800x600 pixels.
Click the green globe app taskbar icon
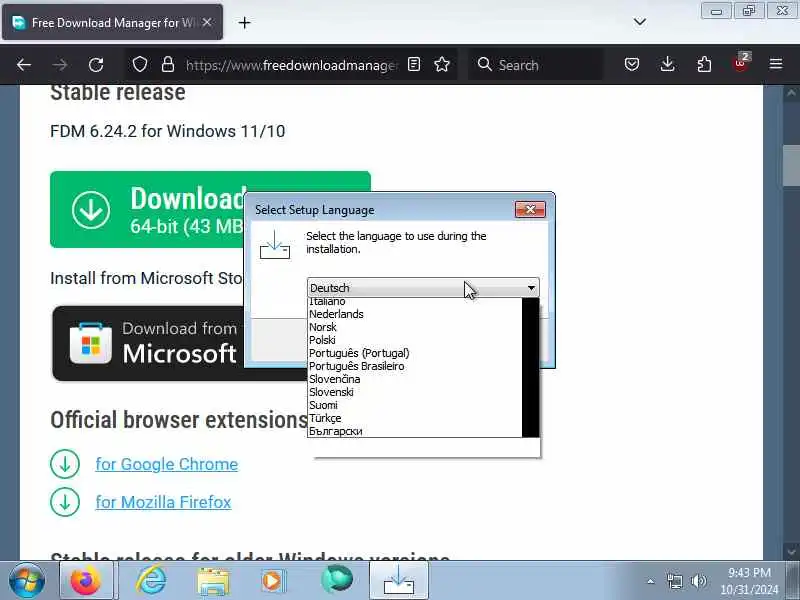(x=337, y=579)
